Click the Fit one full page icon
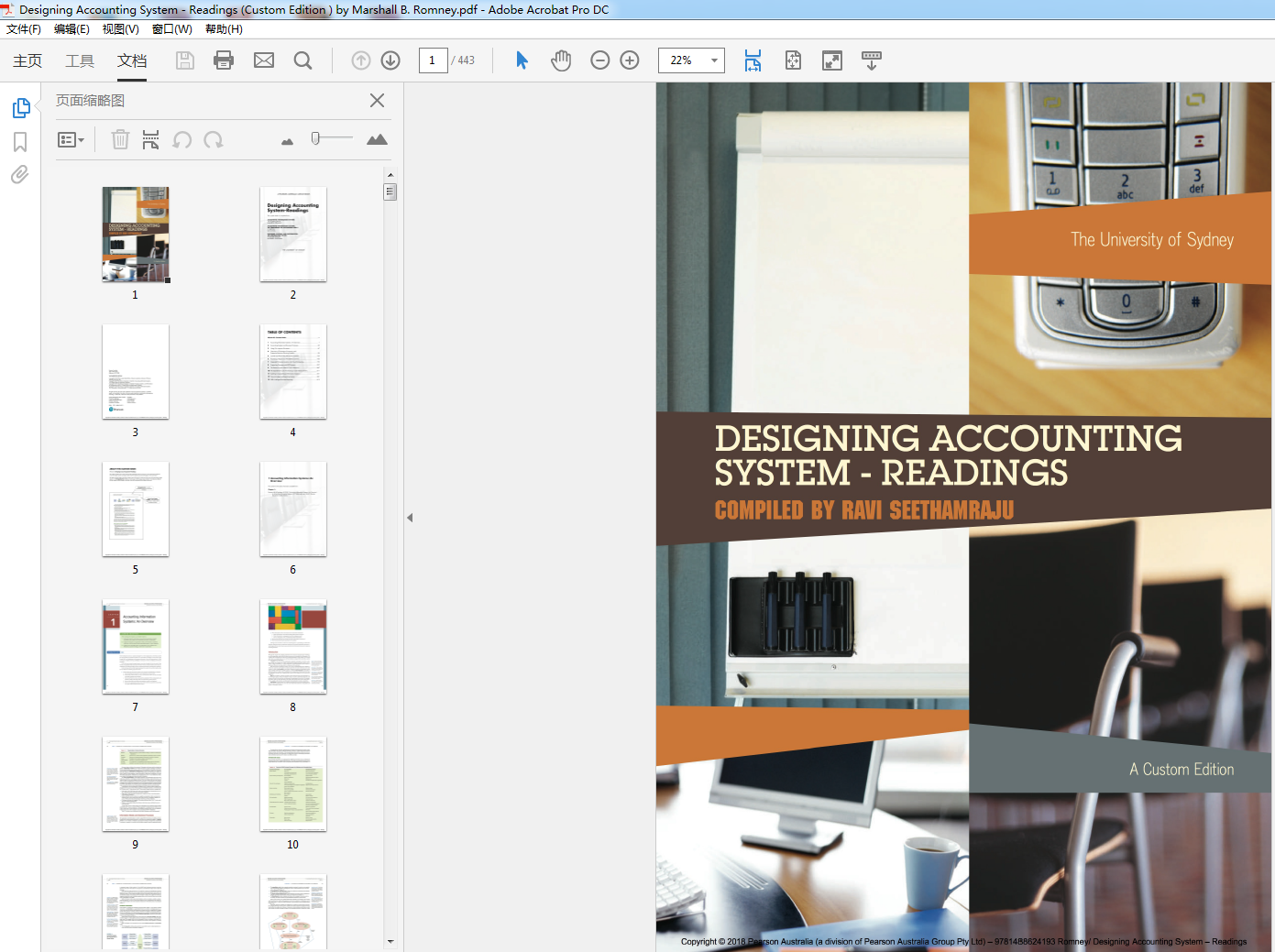Viewport: 1275px width, 952px height. 793,60
